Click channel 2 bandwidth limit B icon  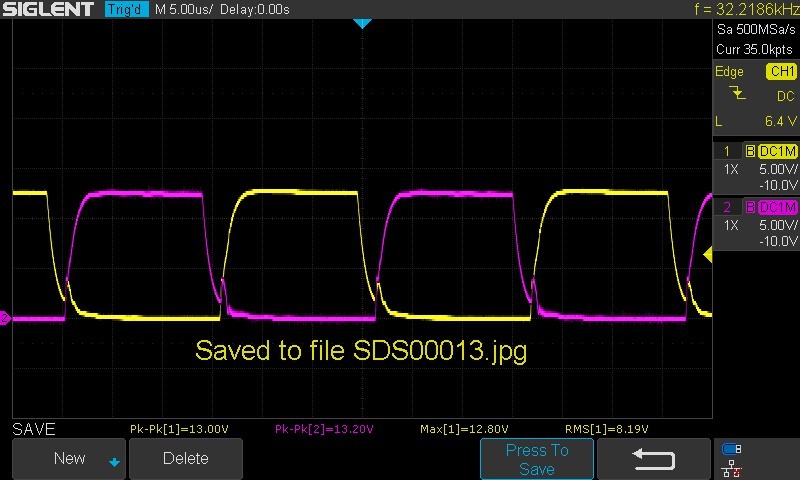pyautogui.click(x=750, y=207)
